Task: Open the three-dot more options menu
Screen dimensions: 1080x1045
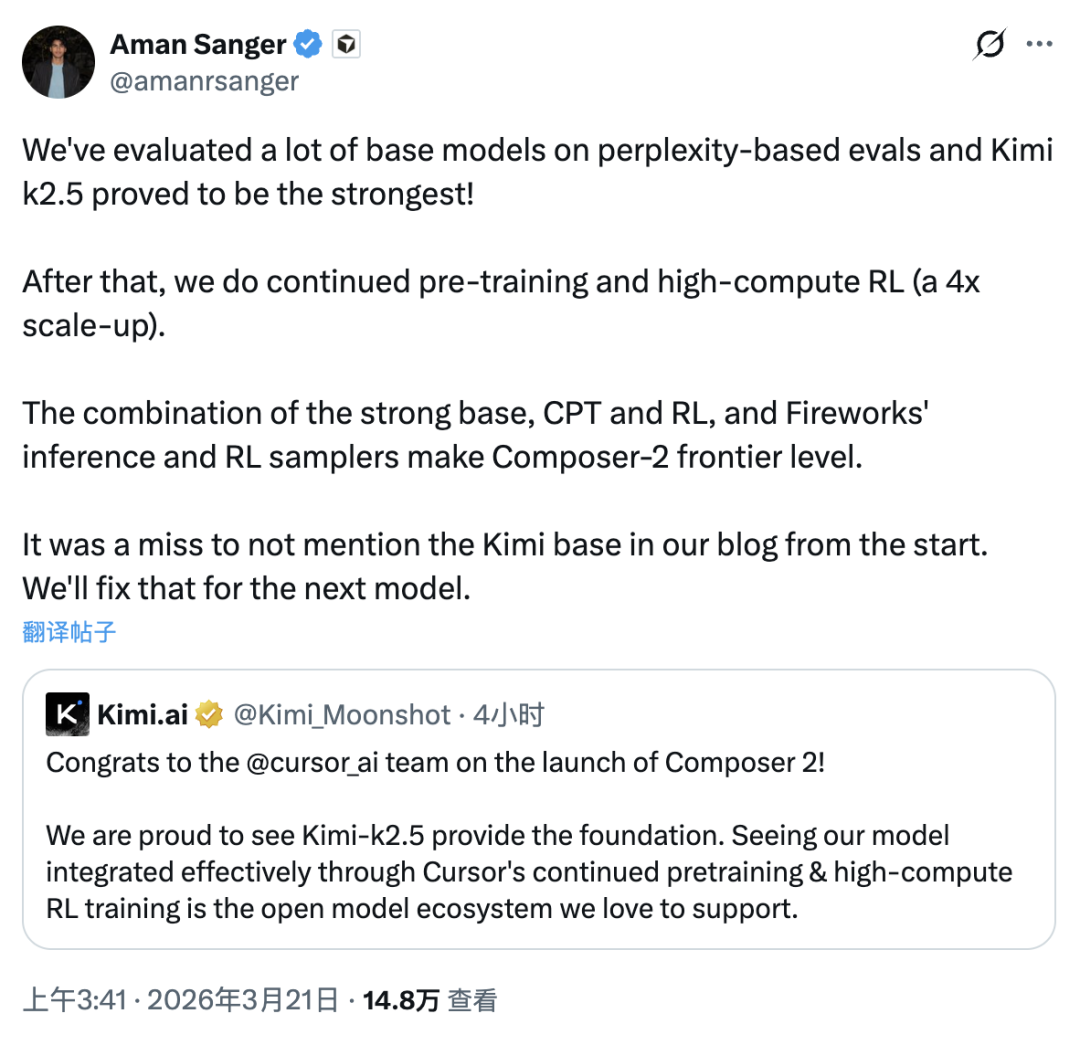Action: tap(1041, 43)
